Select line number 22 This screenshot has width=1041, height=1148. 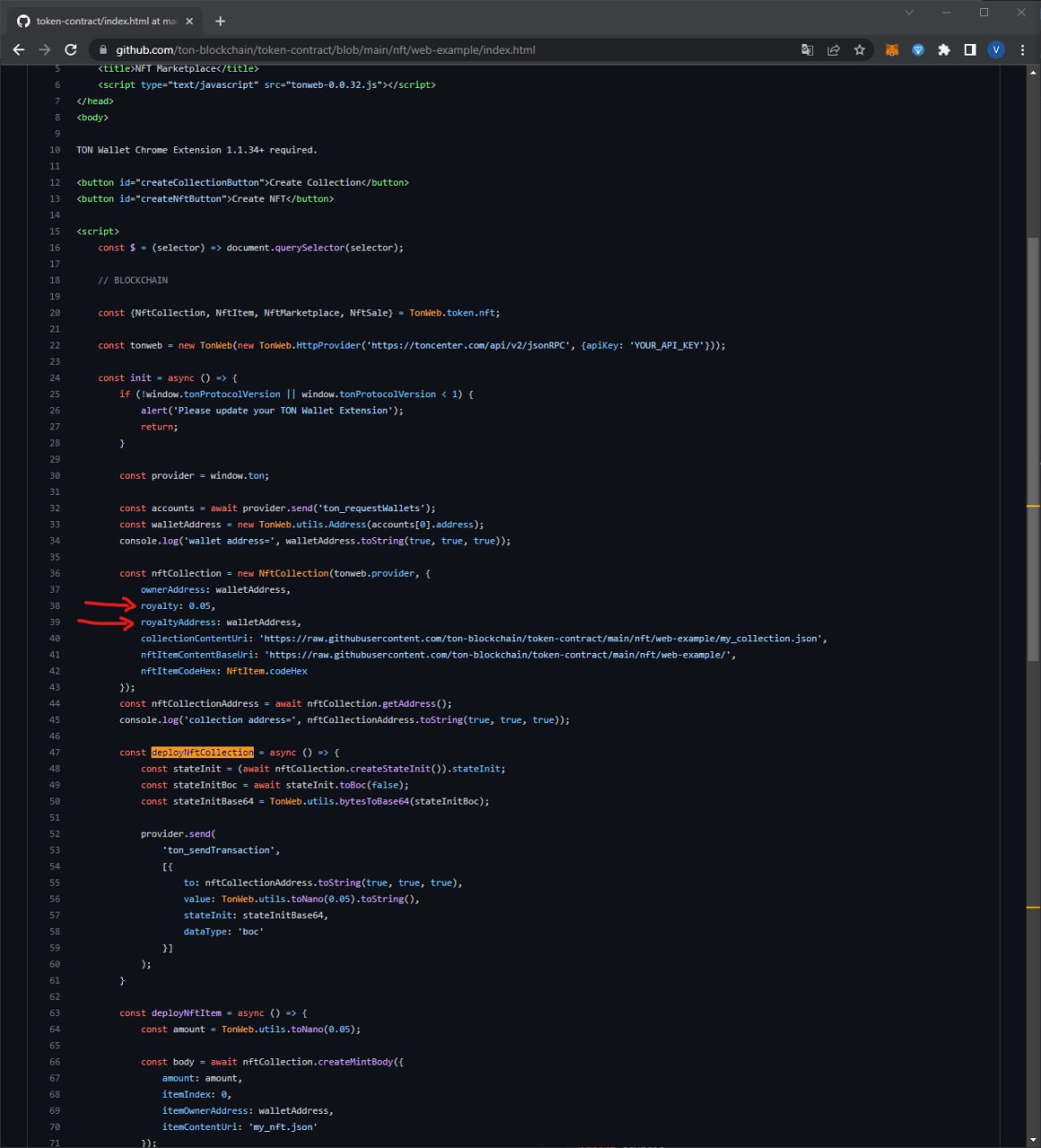(56, 345)
